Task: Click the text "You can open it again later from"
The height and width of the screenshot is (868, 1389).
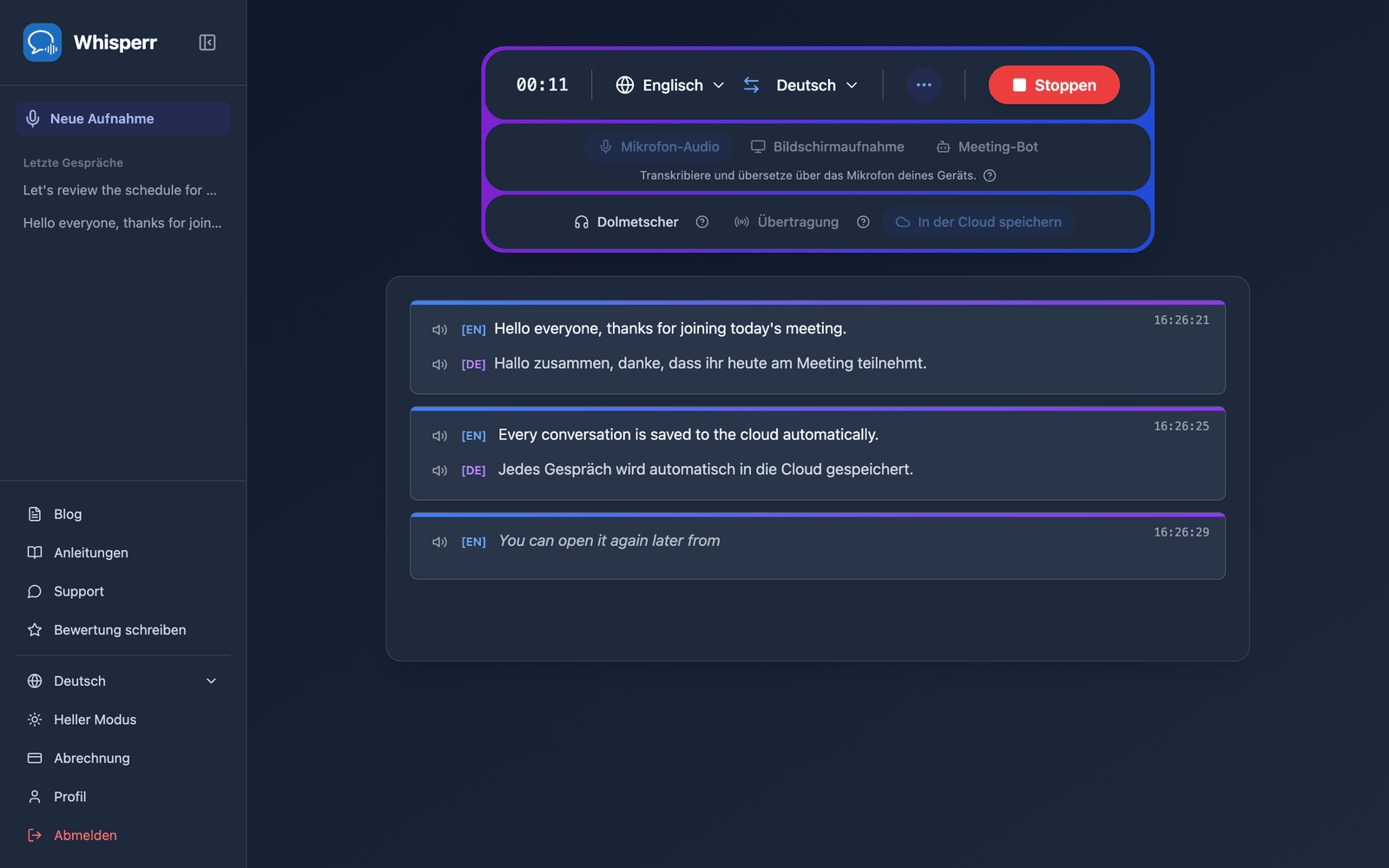Action: 609,541
